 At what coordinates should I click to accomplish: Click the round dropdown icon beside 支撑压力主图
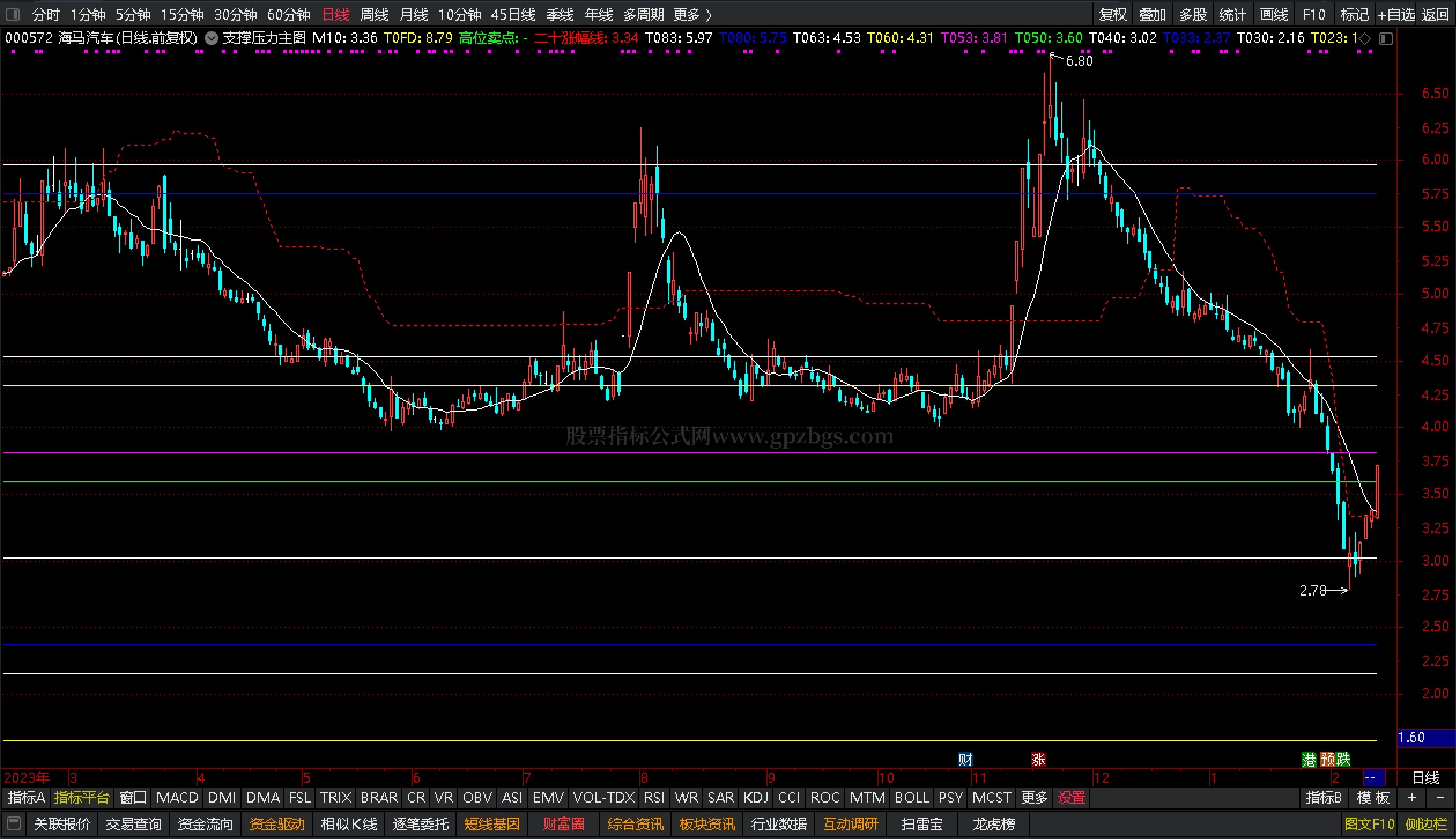[212, 38]
